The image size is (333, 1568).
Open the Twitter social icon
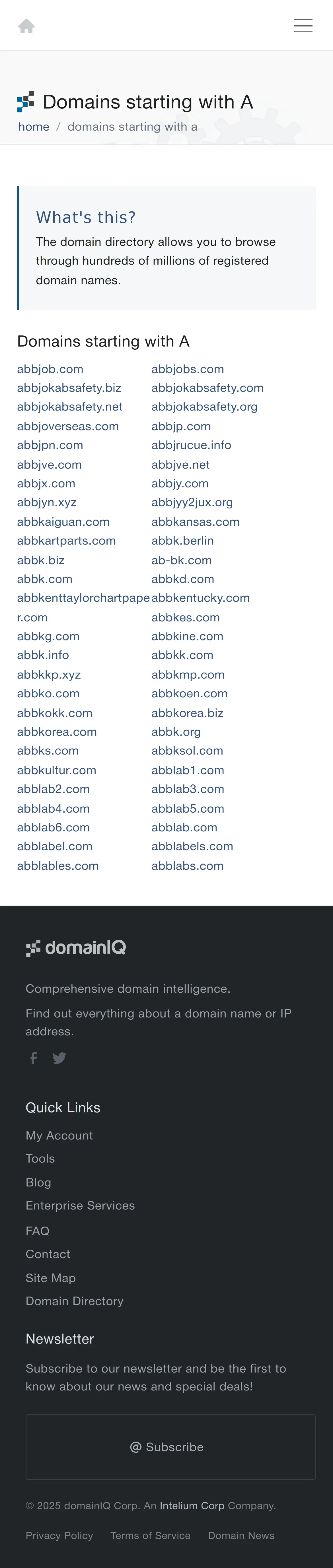[x=59, y=1057]
